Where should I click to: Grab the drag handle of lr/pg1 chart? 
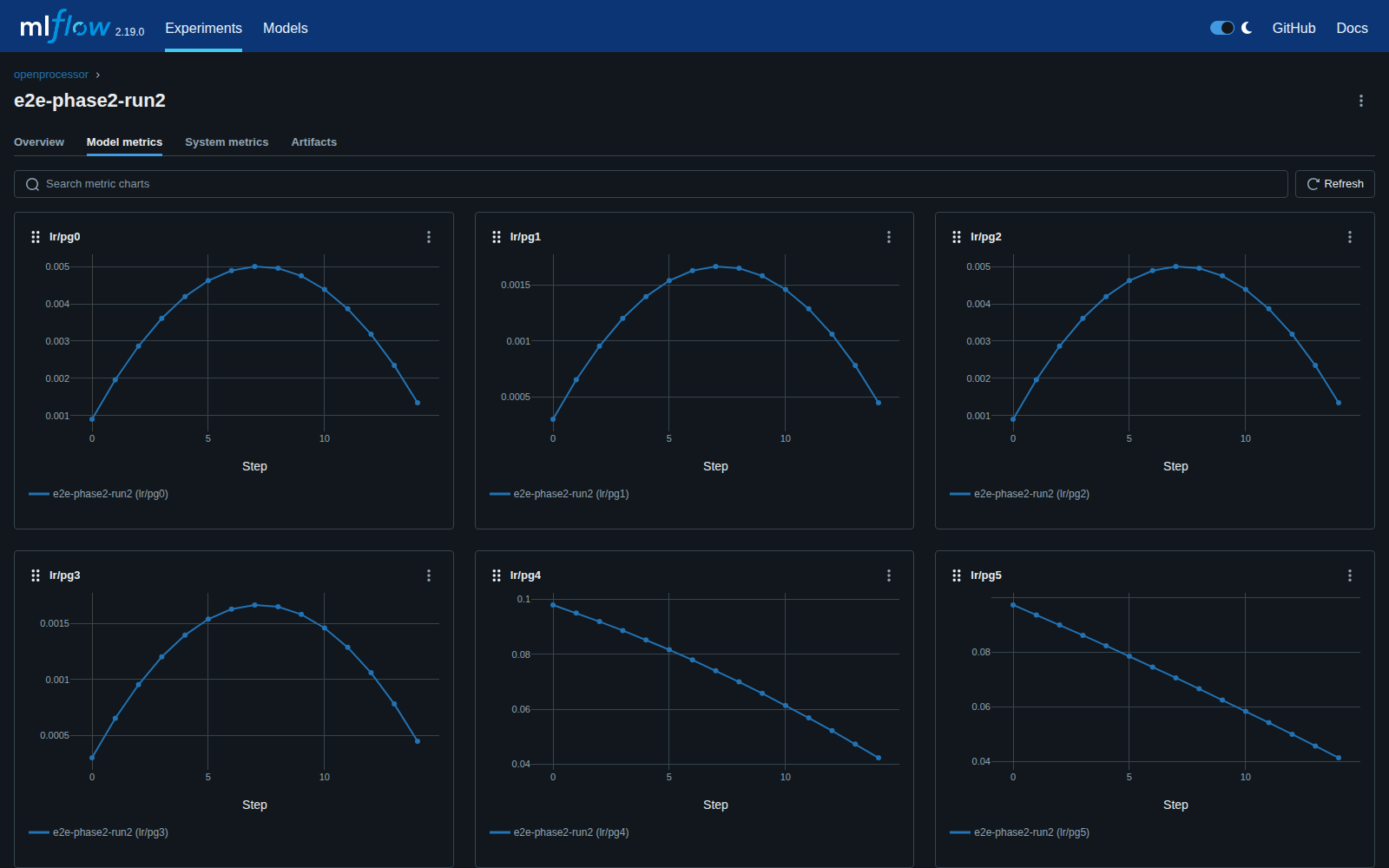click(x=497, y=237)
